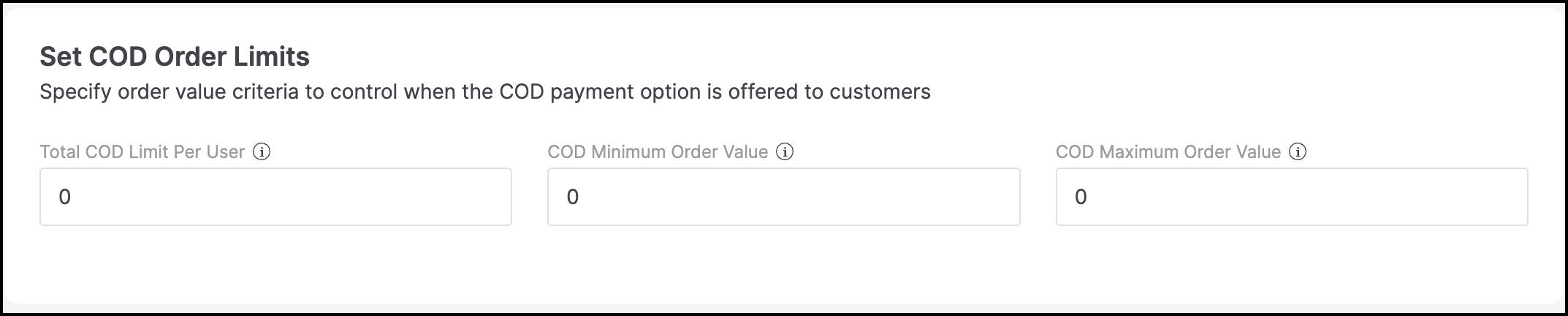Click the 0 value in Total COD Limit field
This screenshot has width=1568, height=316.
tap(64, 197)
